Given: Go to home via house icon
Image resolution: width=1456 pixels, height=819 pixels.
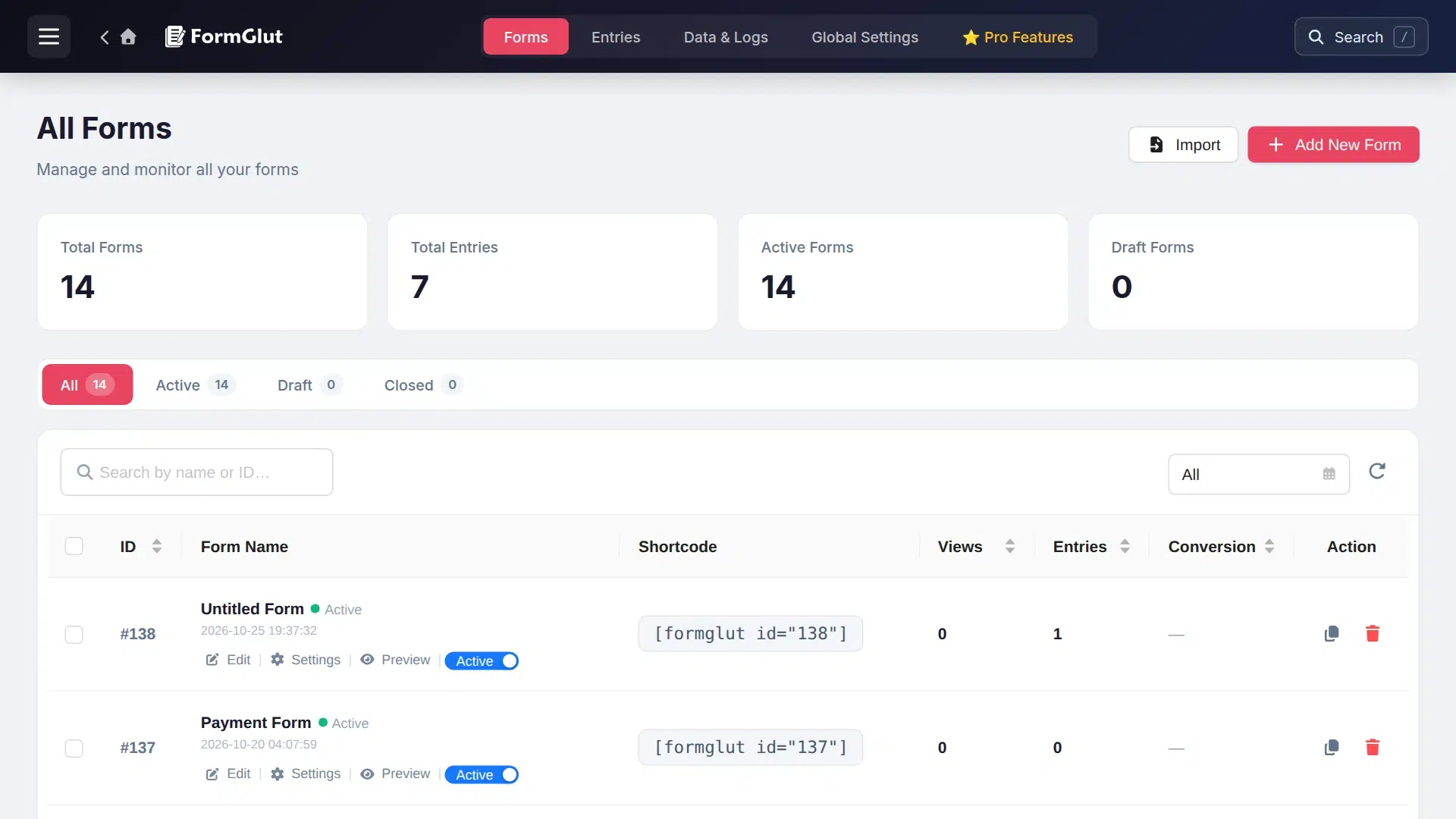Looking at the screenshot, I should (x=128, y=36).
